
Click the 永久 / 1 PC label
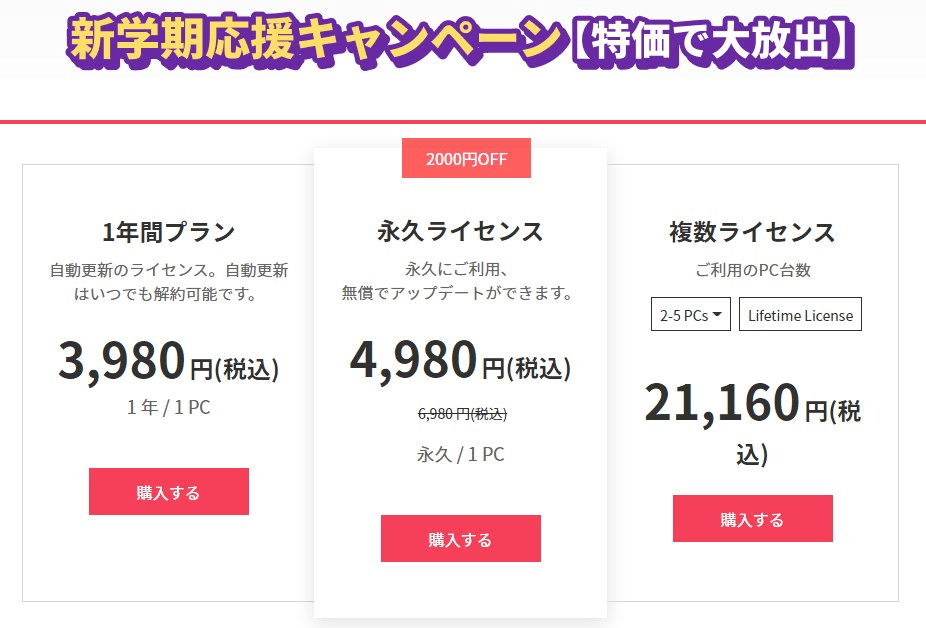461,454
